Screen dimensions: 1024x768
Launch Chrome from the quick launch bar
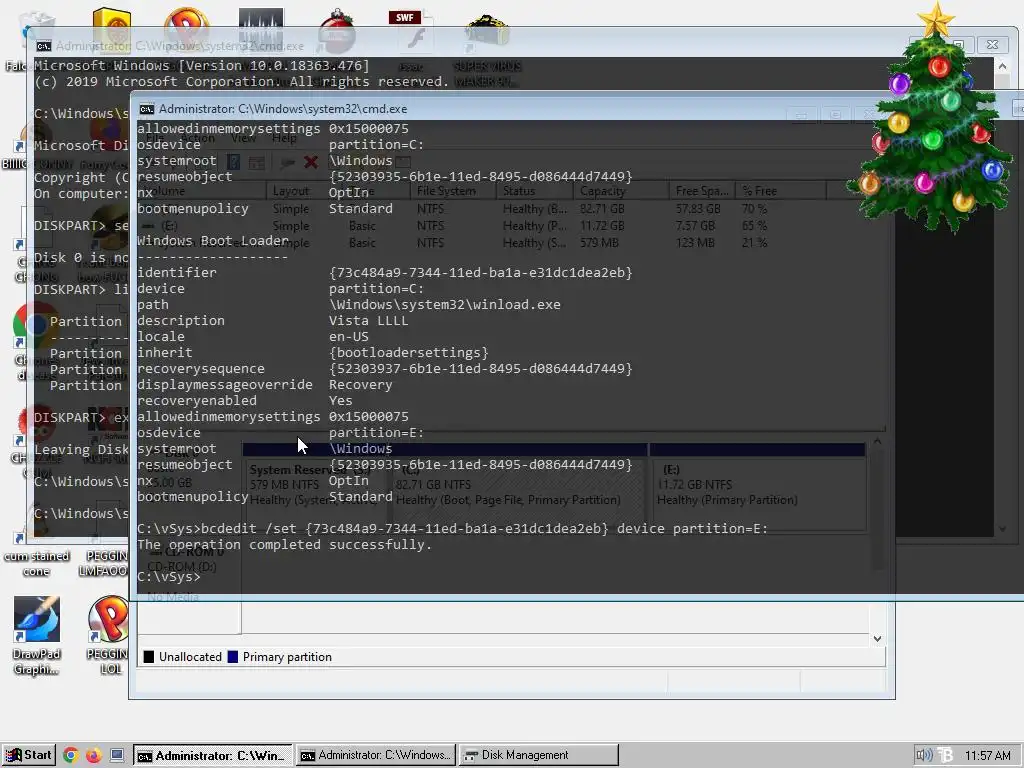pos(71,756)
